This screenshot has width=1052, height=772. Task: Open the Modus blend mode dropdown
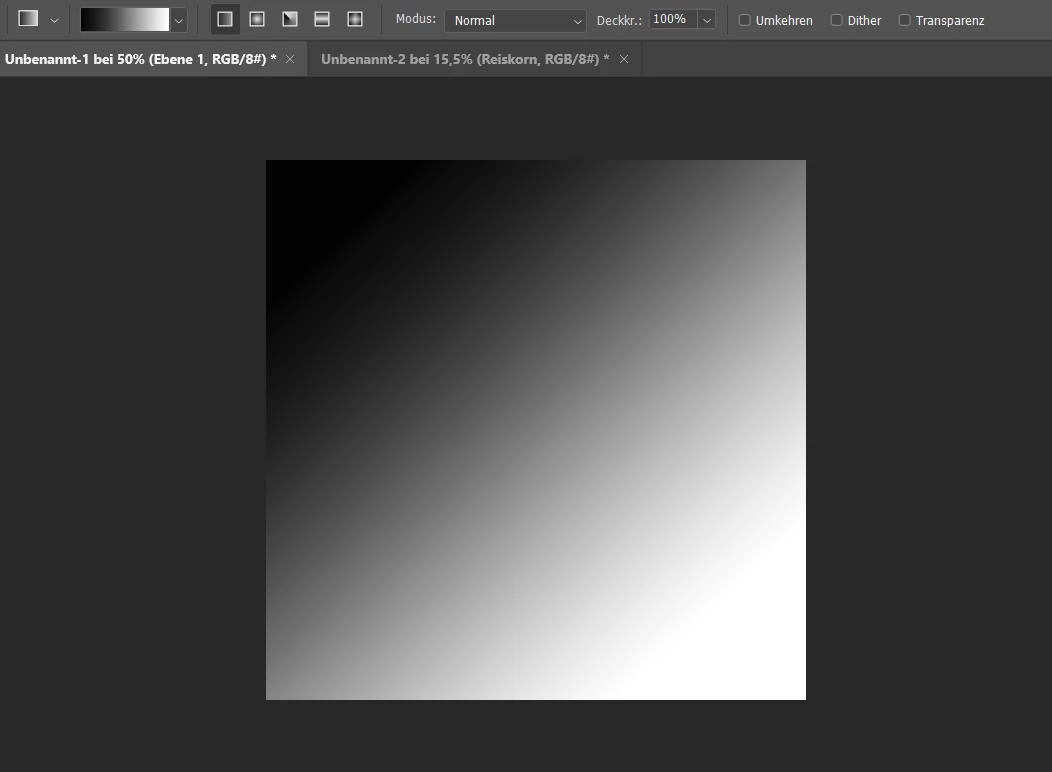tap(515, 21)
